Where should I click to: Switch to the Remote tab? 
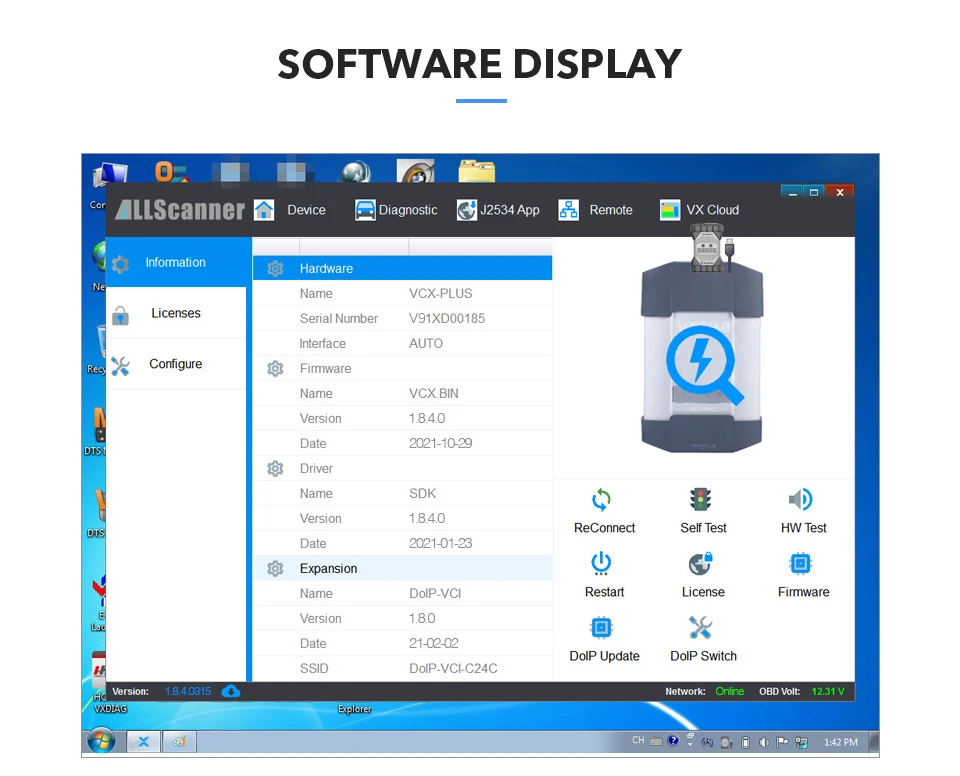(x=610, y=210)
